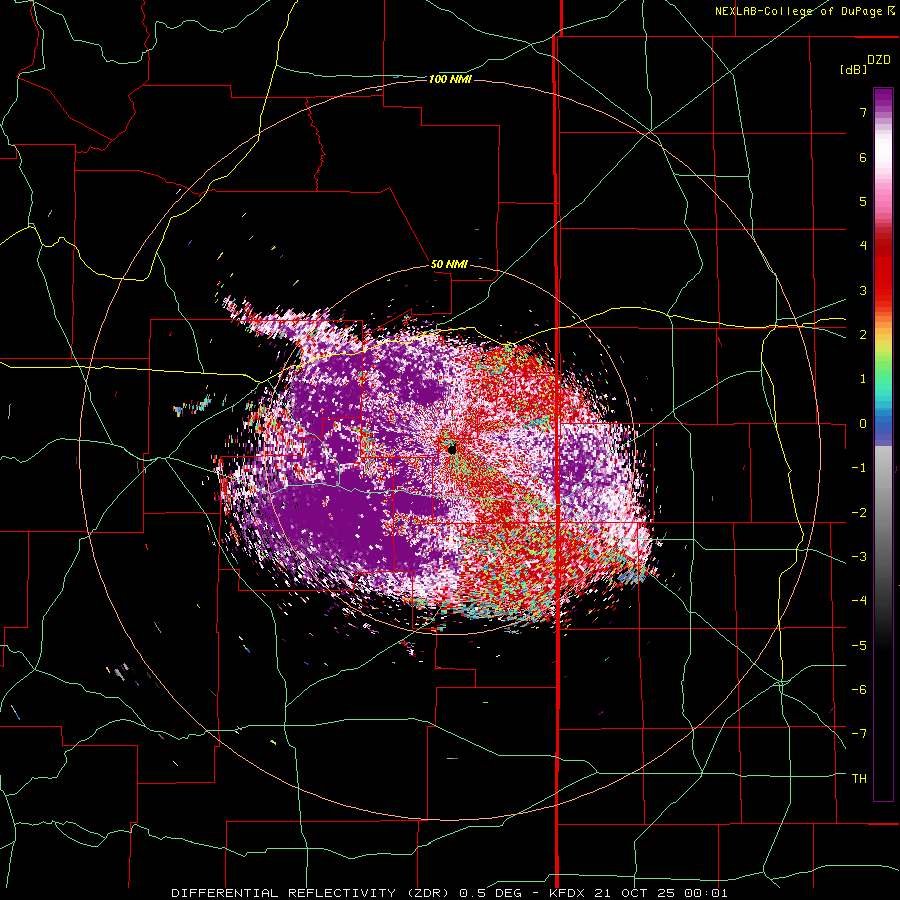Click the '[dB]' units label
Image resolution: width=900 pixels, height=900 pixels.
point(854,69)
